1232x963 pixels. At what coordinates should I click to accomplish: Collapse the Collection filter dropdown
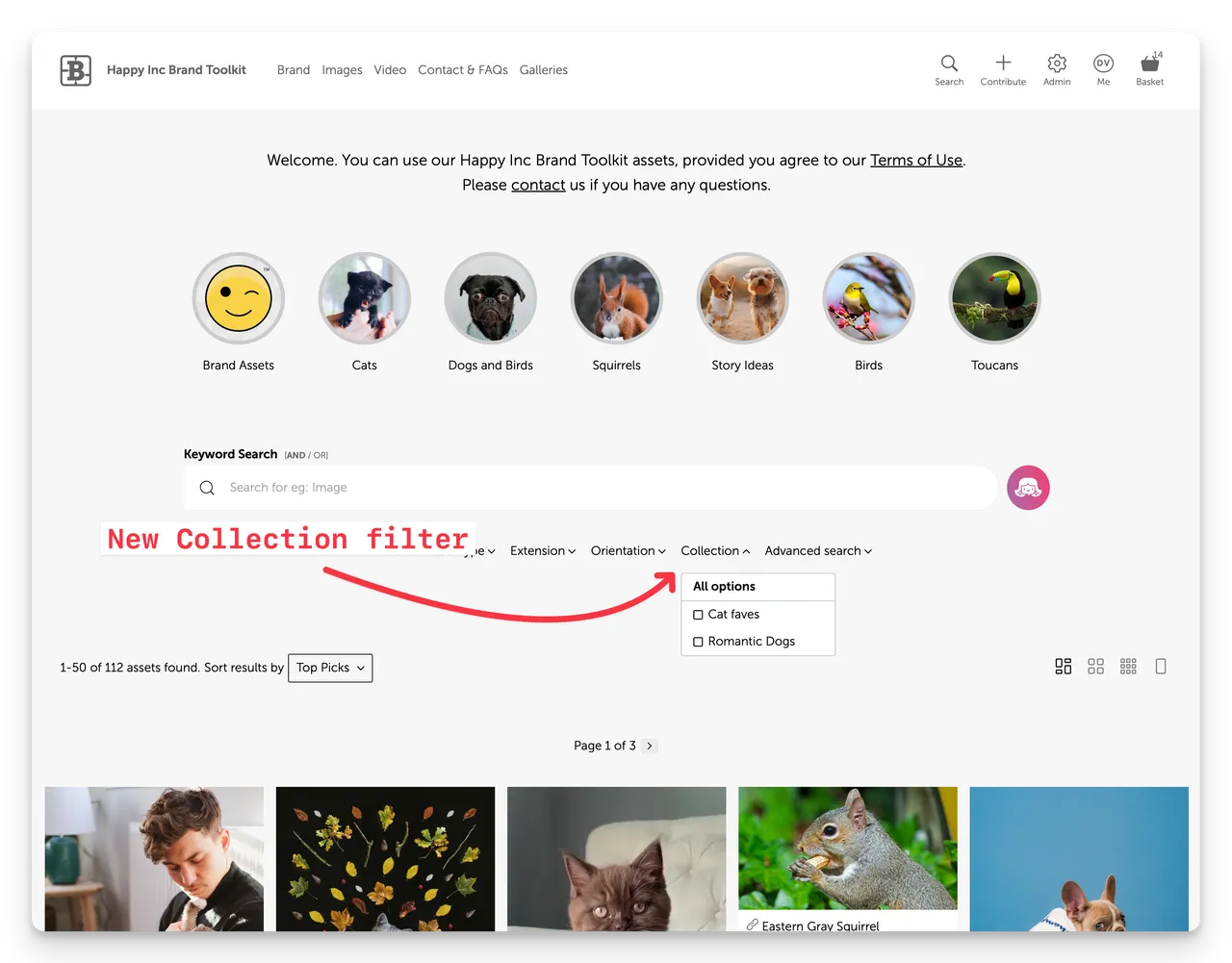[715, 551]
